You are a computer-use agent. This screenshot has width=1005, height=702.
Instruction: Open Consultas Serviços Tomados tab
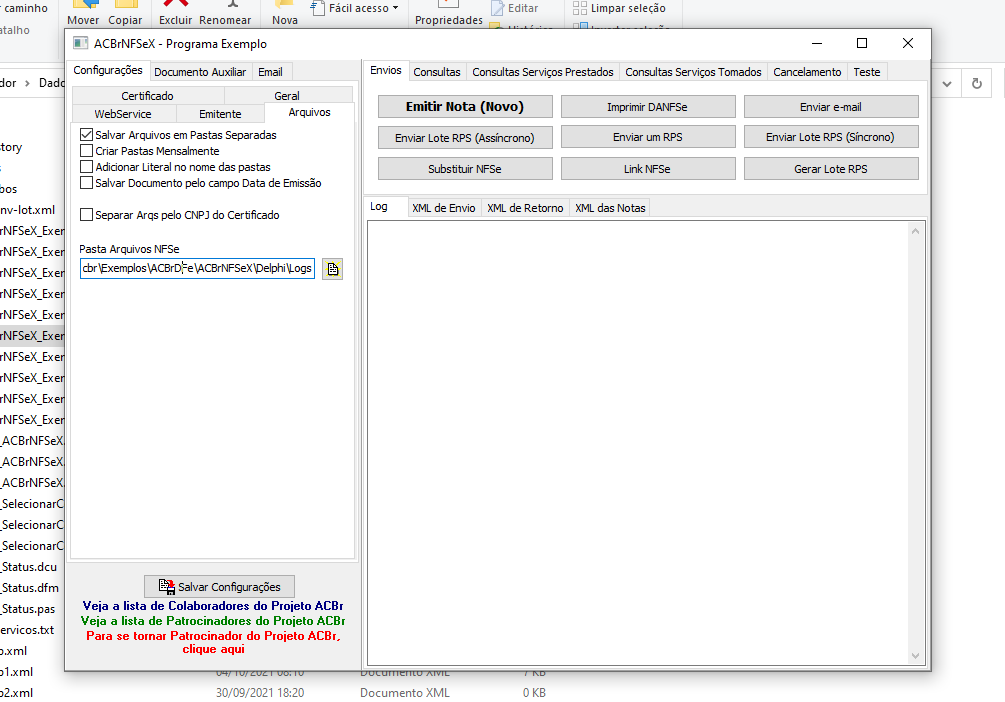[x=694, y=72]
